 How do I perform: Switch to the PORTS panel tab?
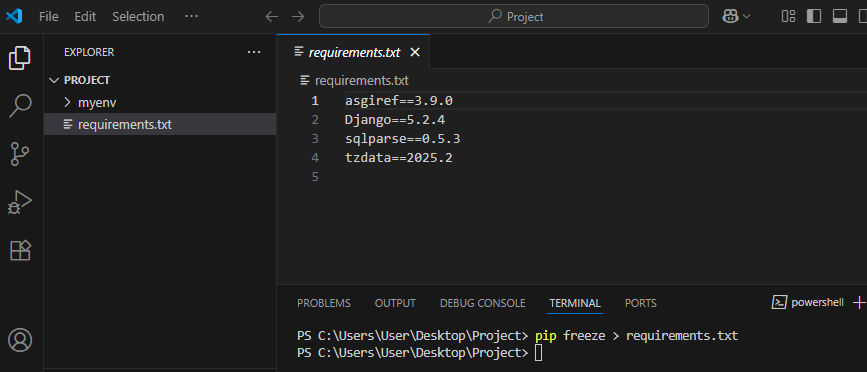641,303
